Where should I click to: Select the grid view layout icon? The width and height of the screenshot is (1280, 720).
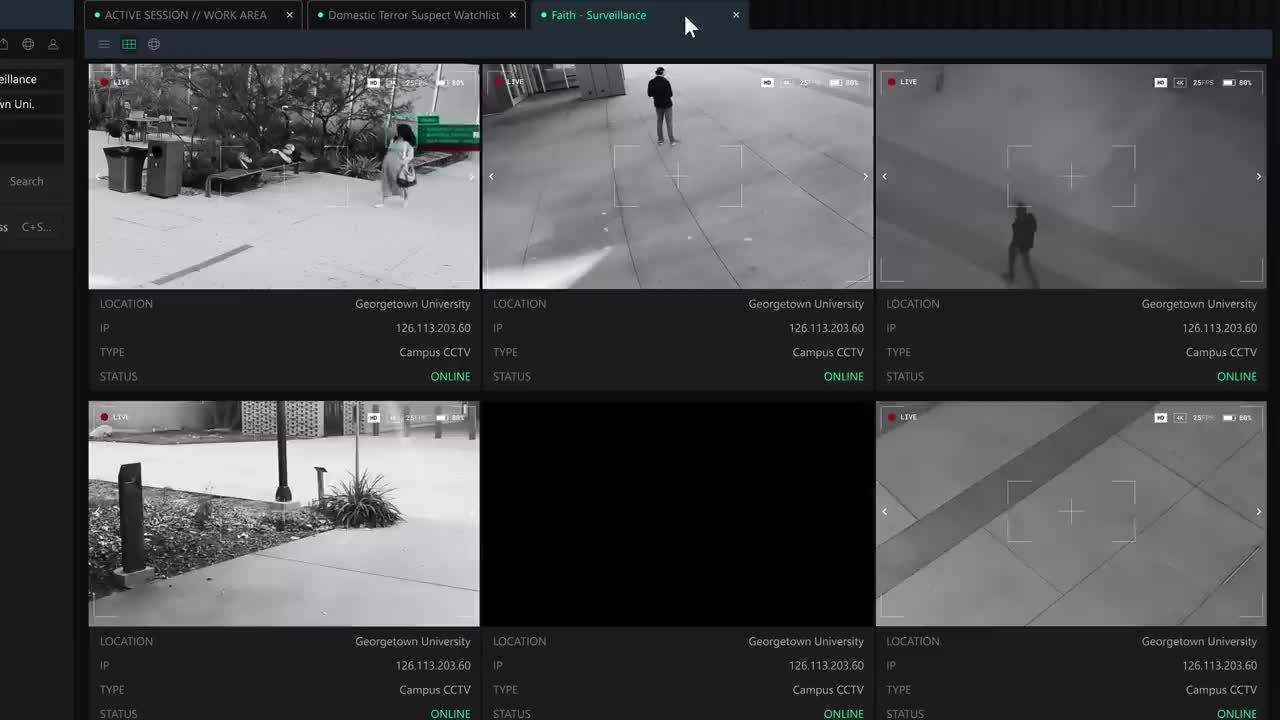tap(129, 44)
